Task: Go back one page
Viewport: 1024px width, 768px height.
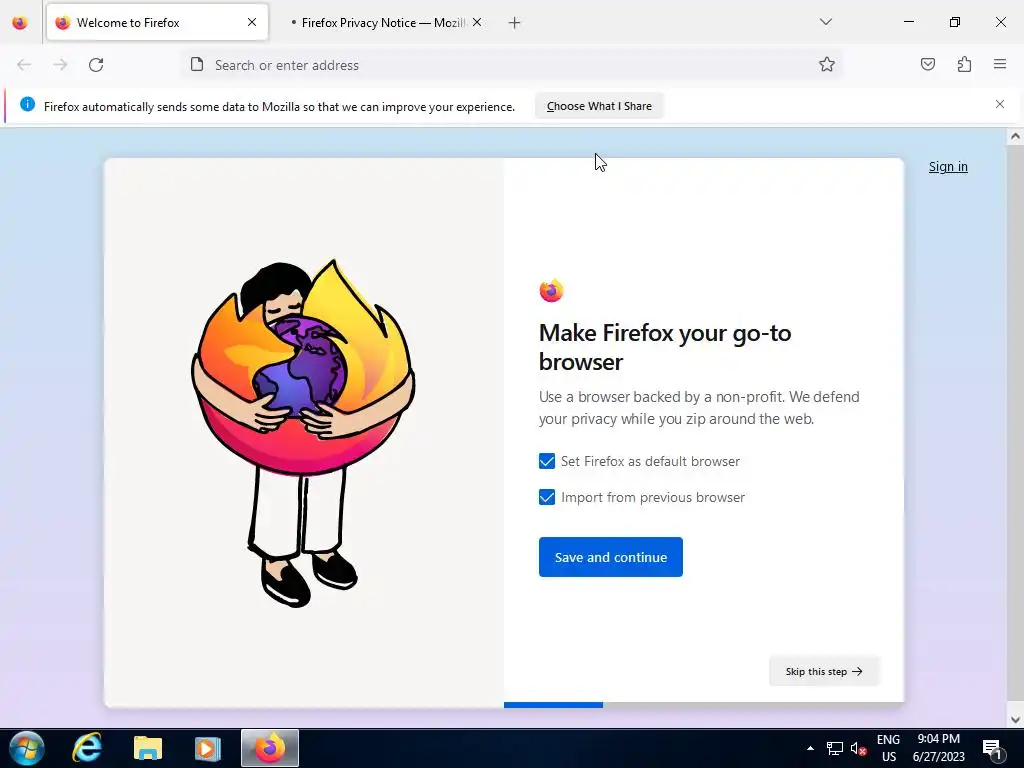Action: (x=24, y=65)
